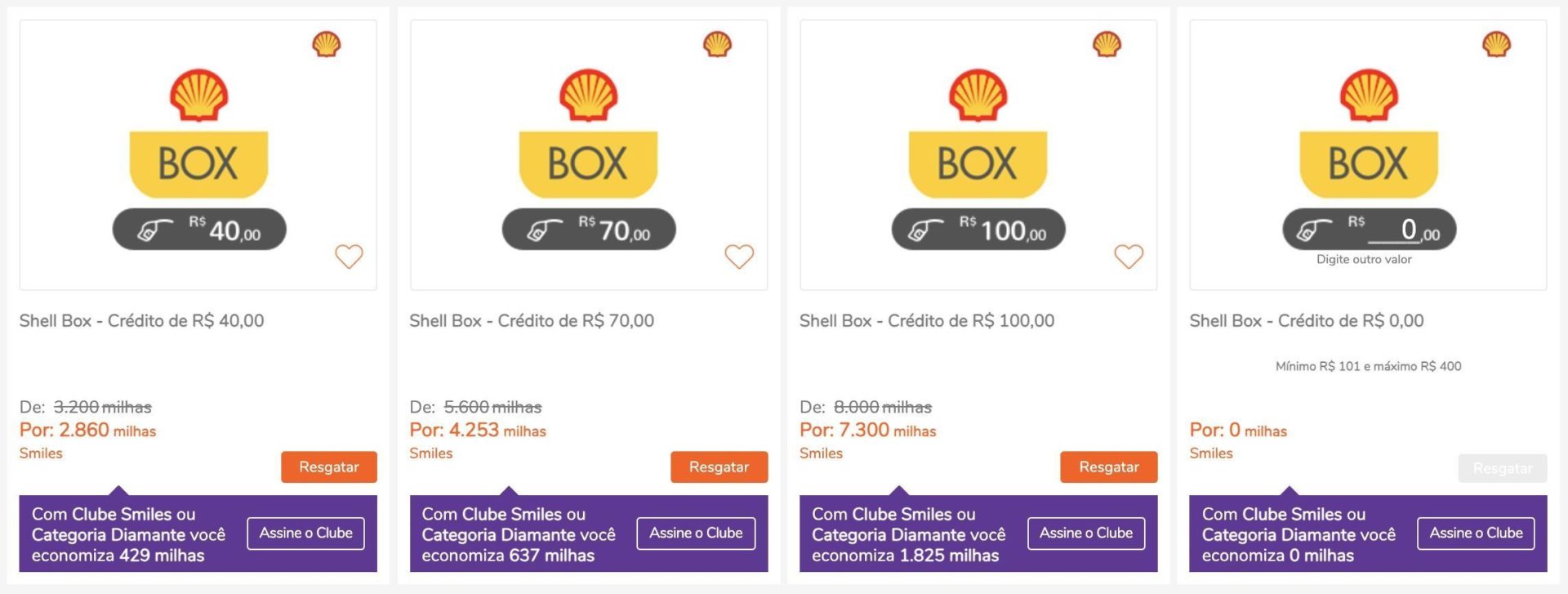Open Shell Box - Crédito de R$ 70,00 title
This screenshot has width=1568, height=594.
point(532,320)
